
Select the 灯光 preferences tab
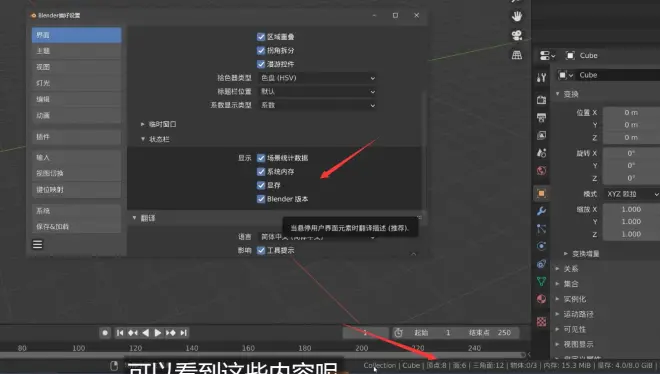(77, 83)
